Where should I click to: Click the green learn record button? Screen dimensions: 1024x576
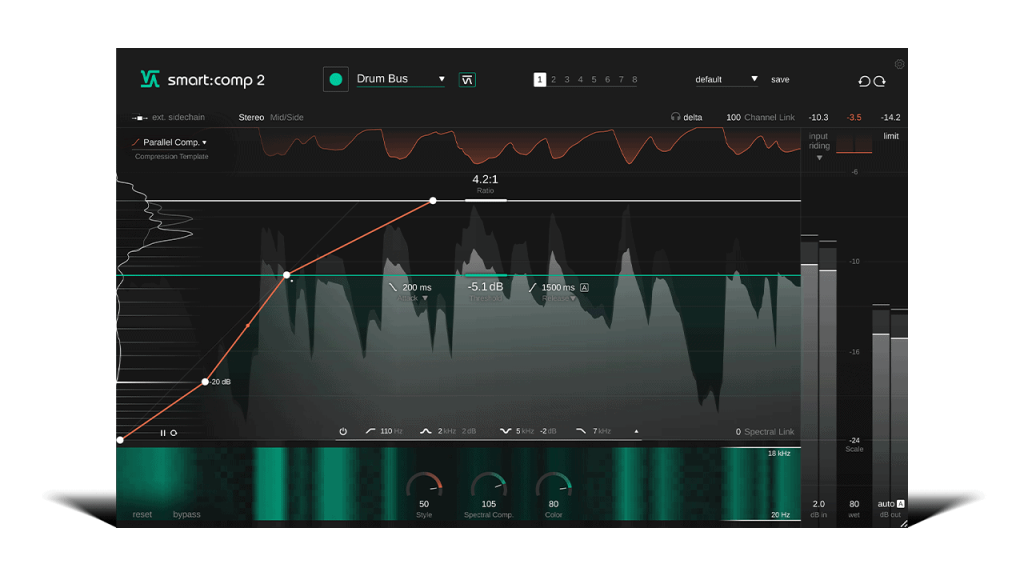(336, 80)
